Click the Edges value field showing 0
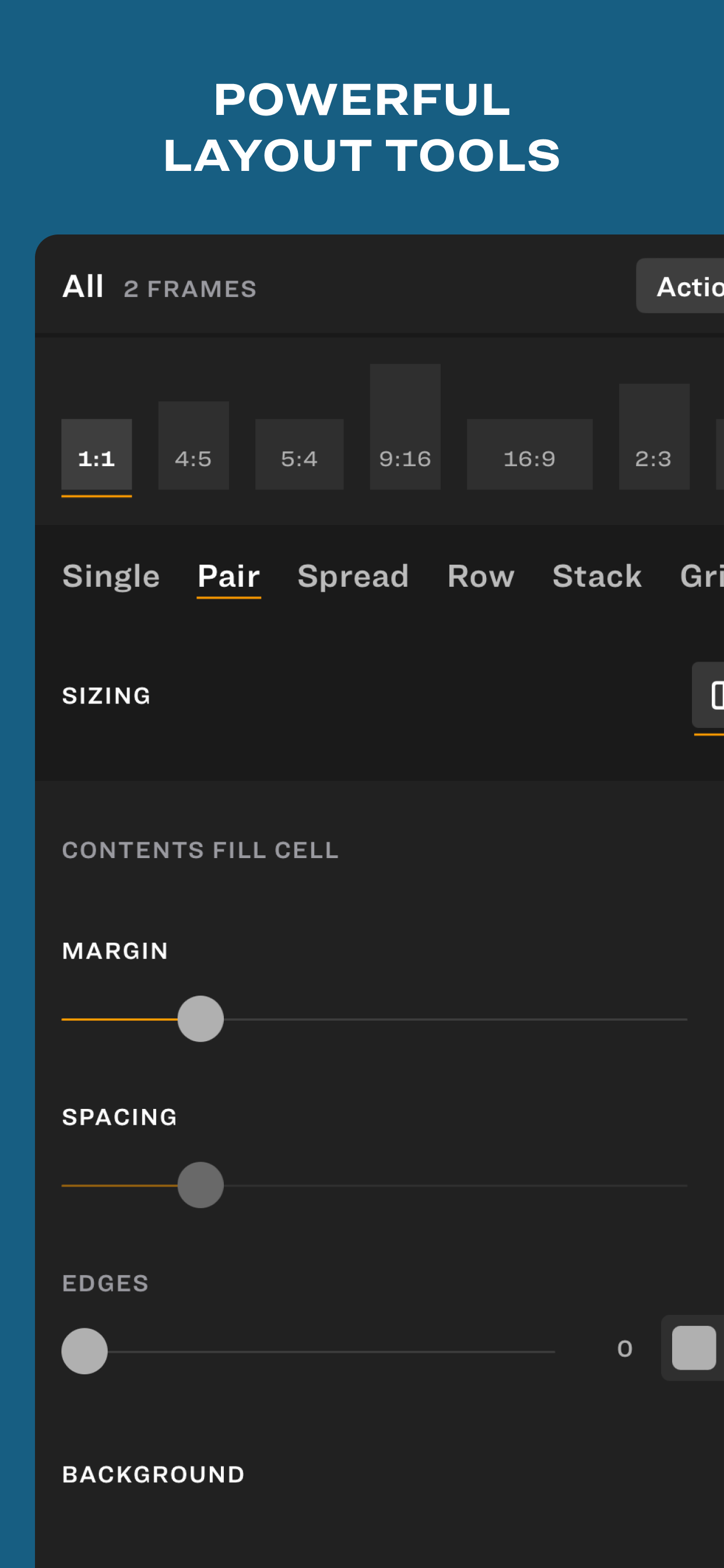This screenshot has height=1568, width=724. coord(624,1349)
